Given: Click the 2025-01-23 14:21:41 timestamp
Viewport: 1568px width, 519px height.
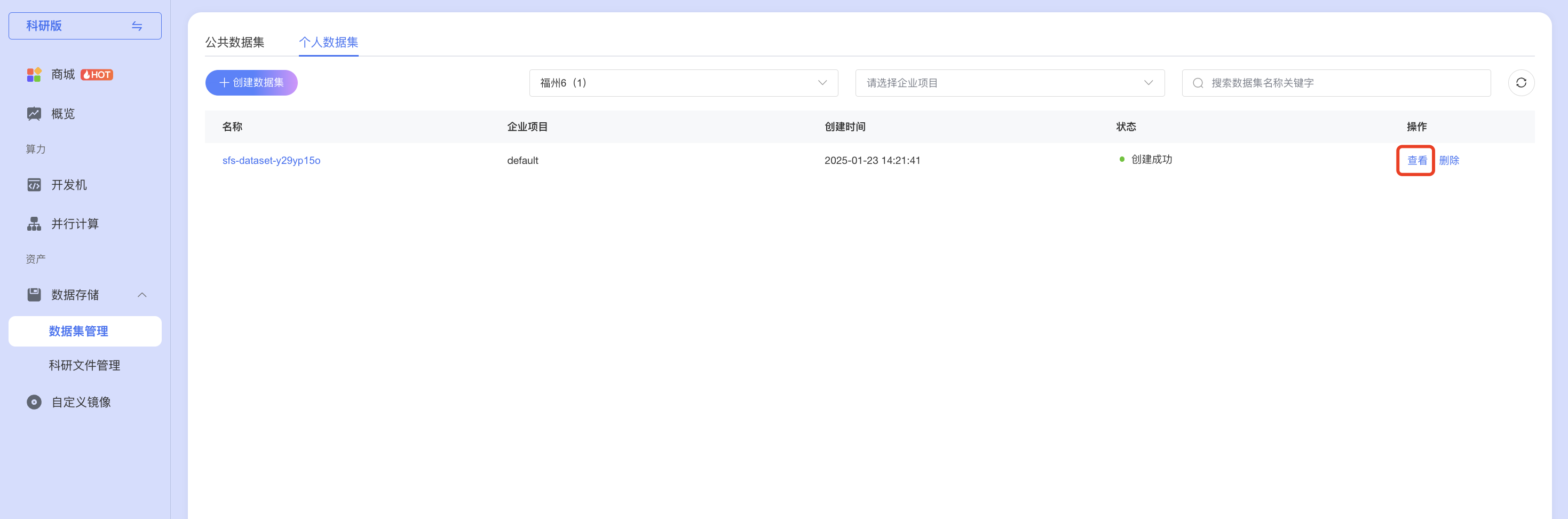Looking at the screenshot, I should click(872, 160).
